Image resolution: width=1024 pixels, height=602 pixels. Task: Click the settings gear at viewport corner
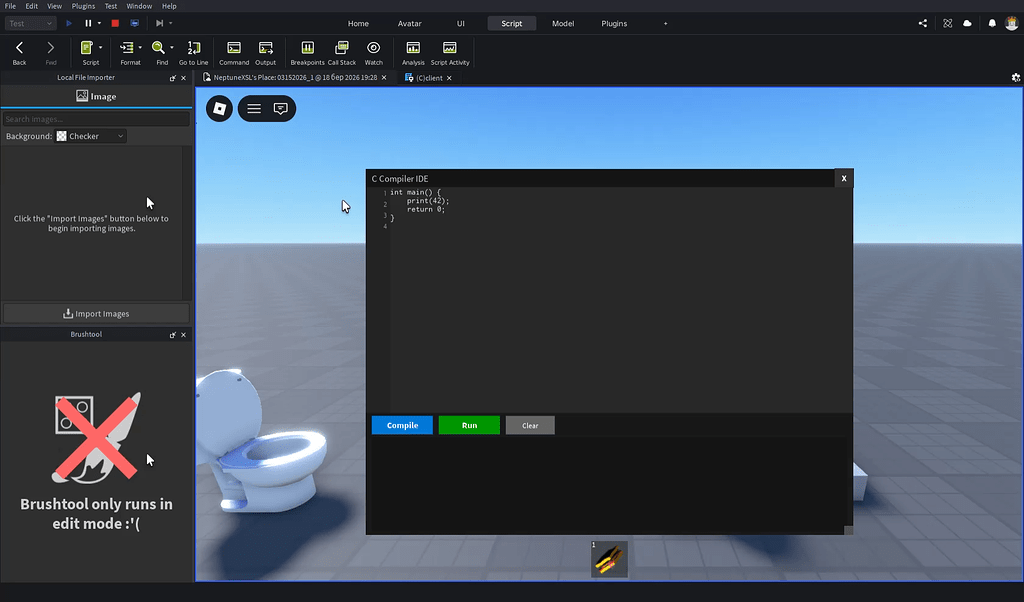click(x=1016, y=77)
